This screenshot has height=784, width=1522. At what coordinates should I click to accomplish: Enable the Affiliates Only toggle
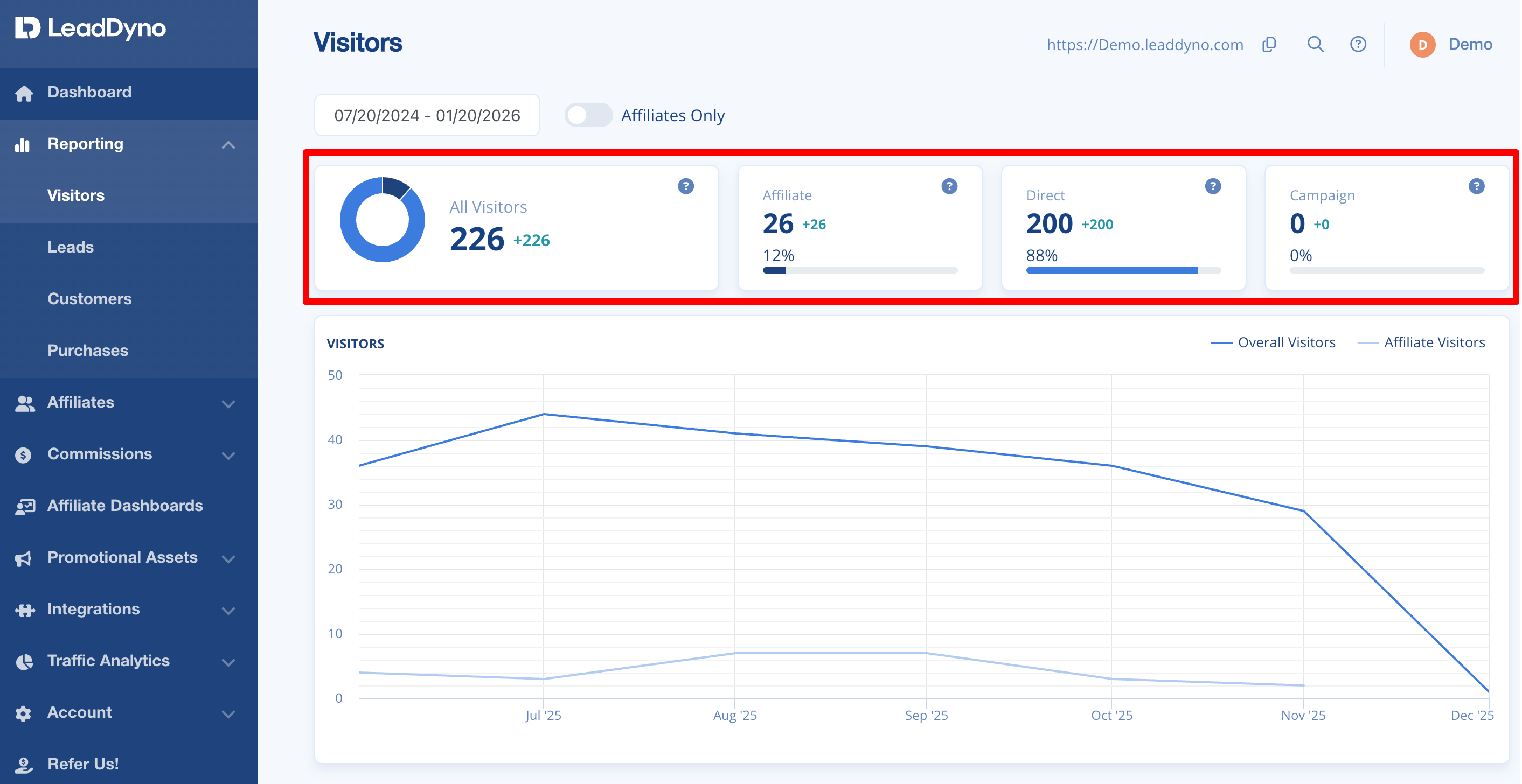pyautogui.click(x=588, y=115)
